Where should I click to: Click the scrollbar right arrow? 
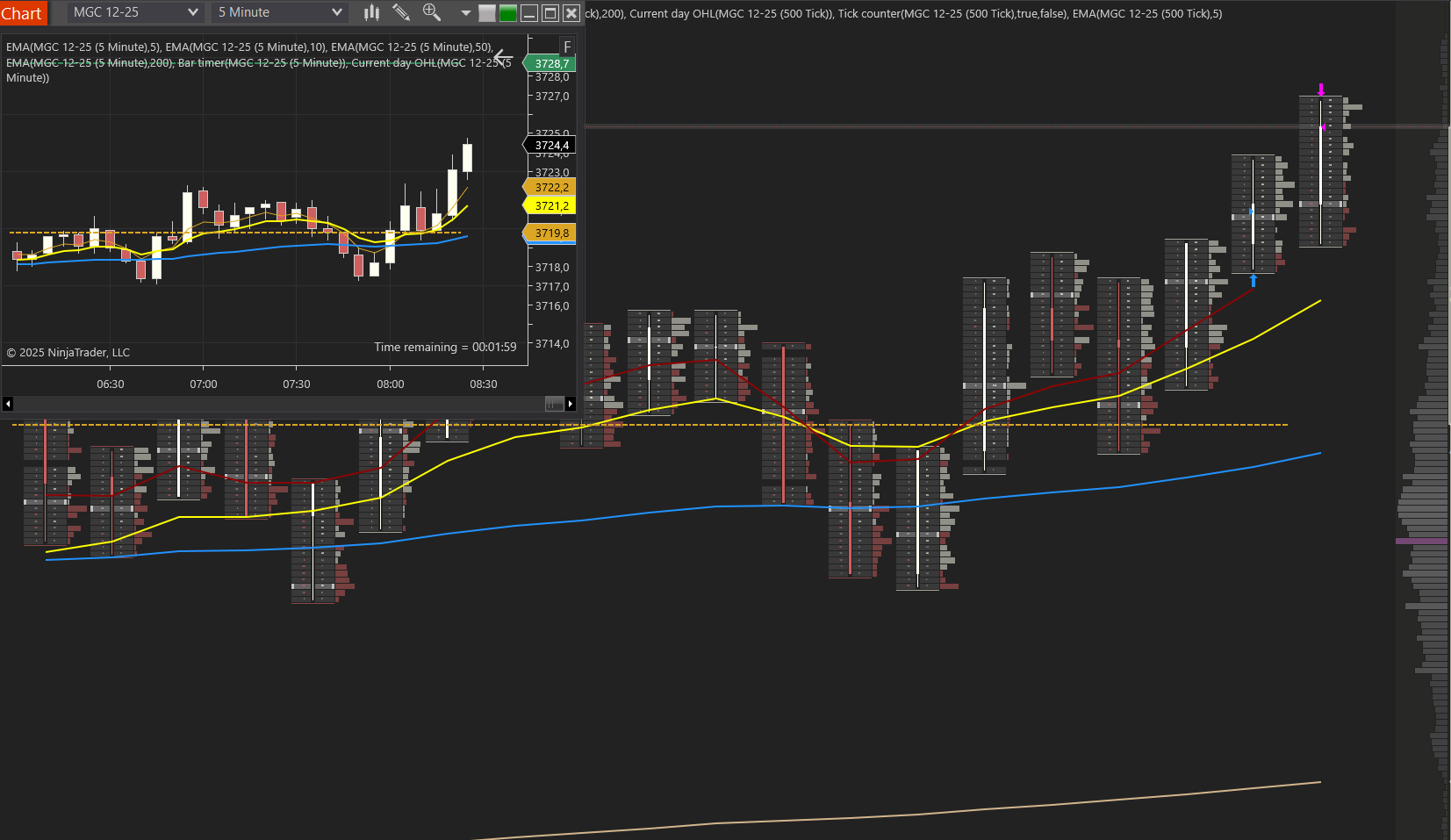point(571,404)
